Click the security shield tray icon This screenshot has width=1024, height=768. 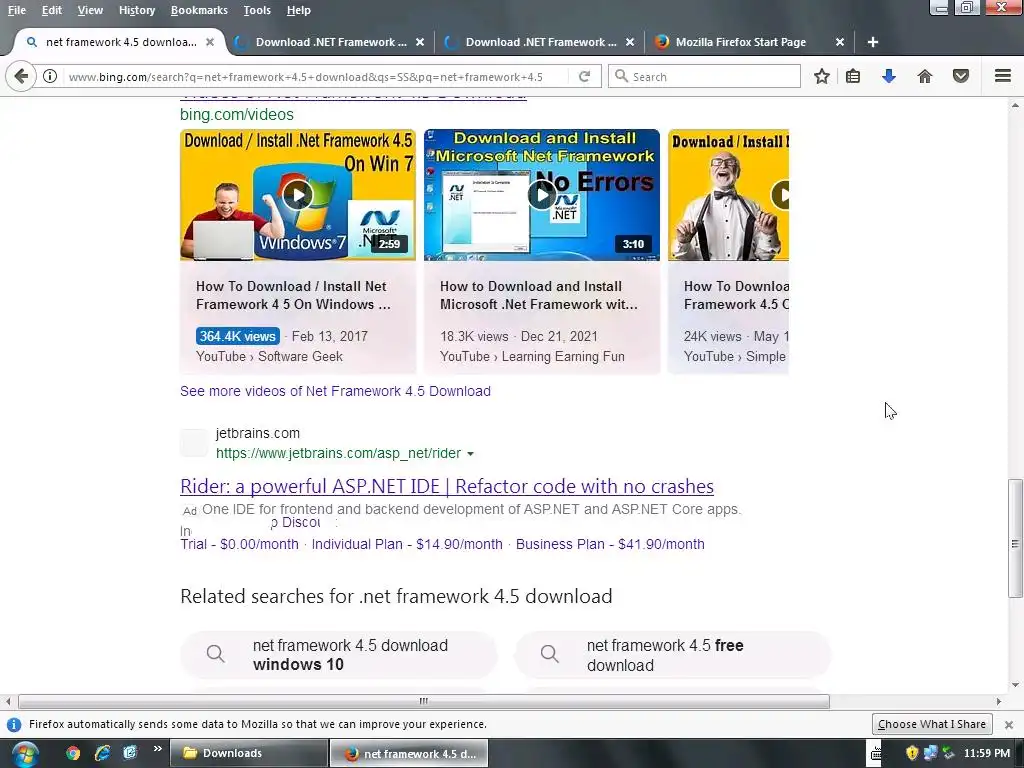point(912,753)
